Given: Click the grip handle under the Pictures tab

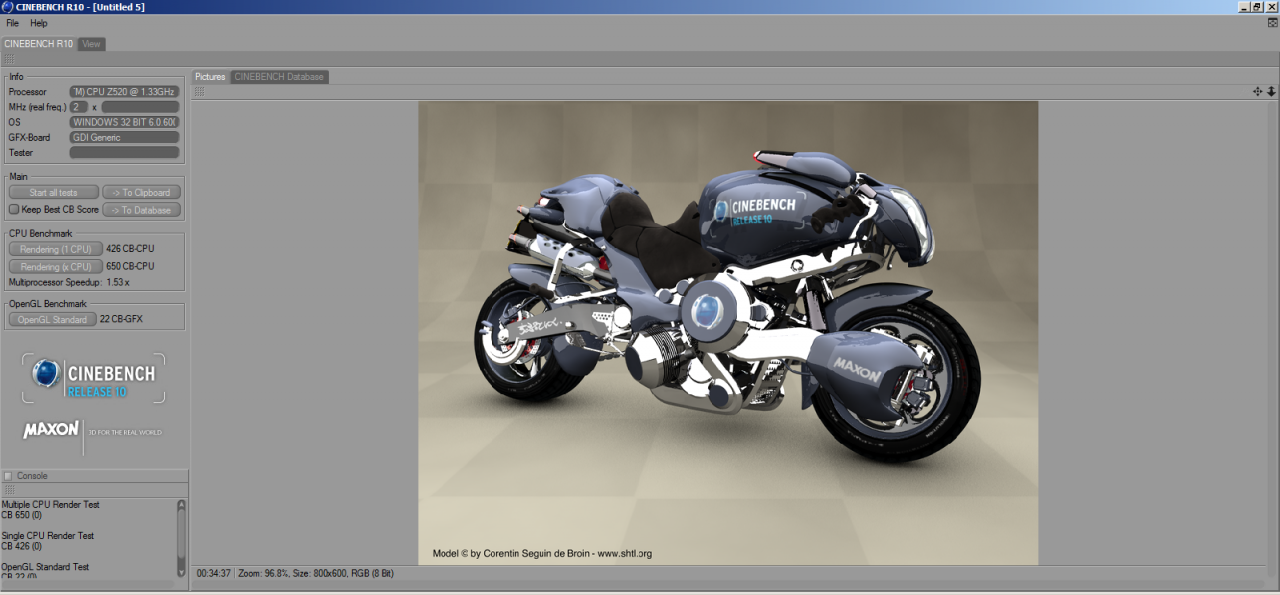Looking at the screenshot, I should [199, 92].
